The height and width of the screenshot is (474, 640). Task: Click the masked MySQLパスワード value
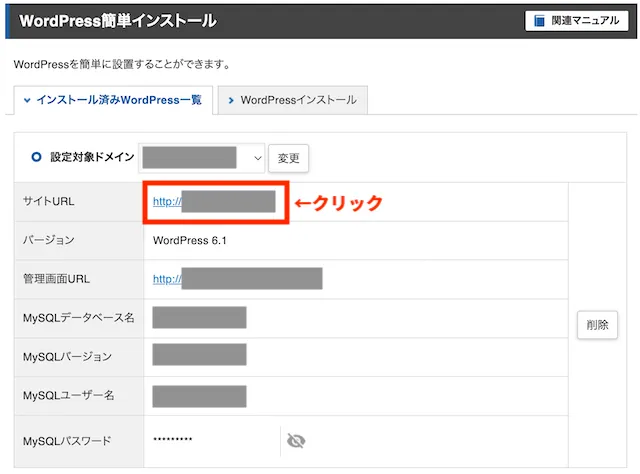[x=173, y=439]
